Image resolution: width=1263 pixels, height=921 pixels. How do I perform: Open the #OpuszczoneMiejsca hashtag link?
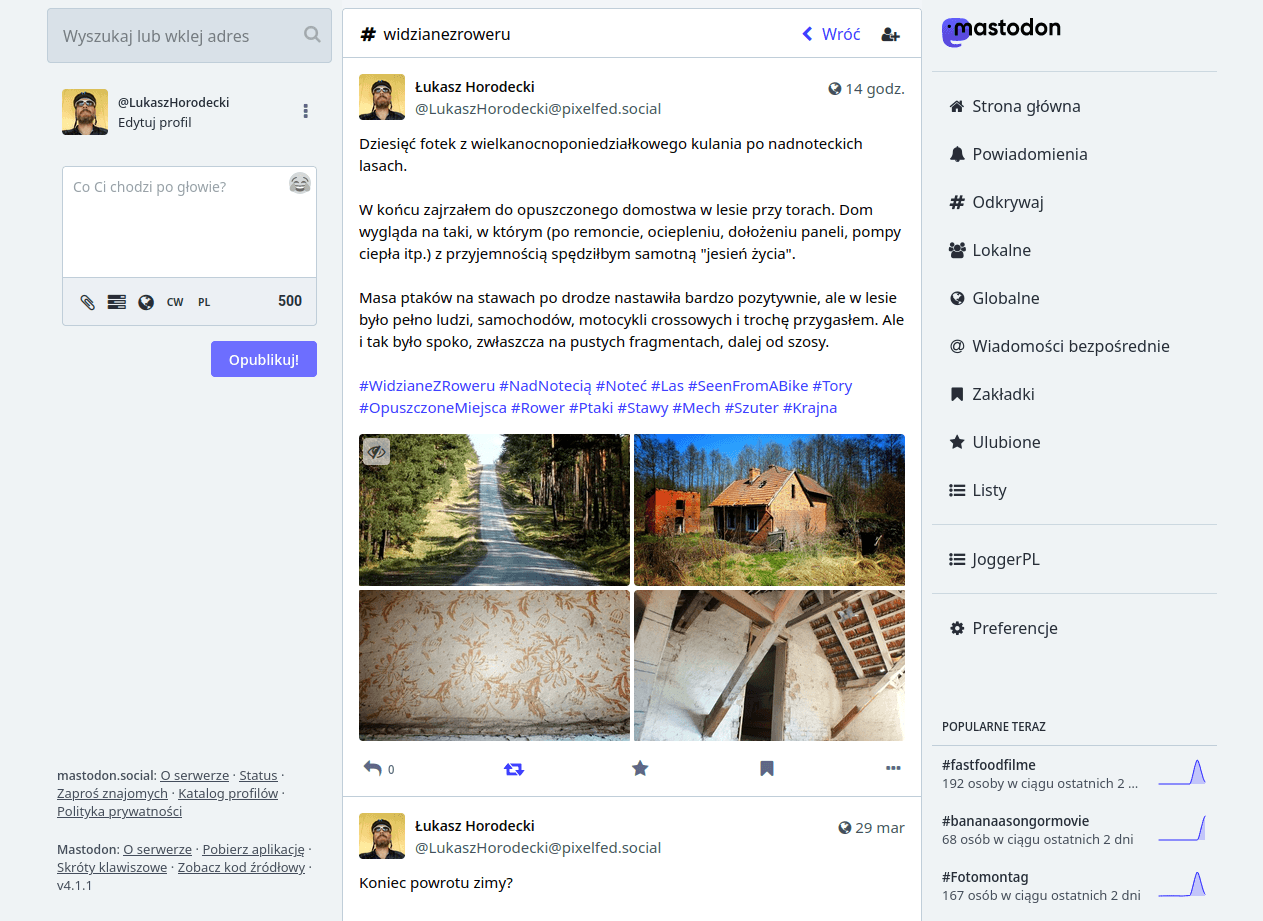[x=433, y=408]
